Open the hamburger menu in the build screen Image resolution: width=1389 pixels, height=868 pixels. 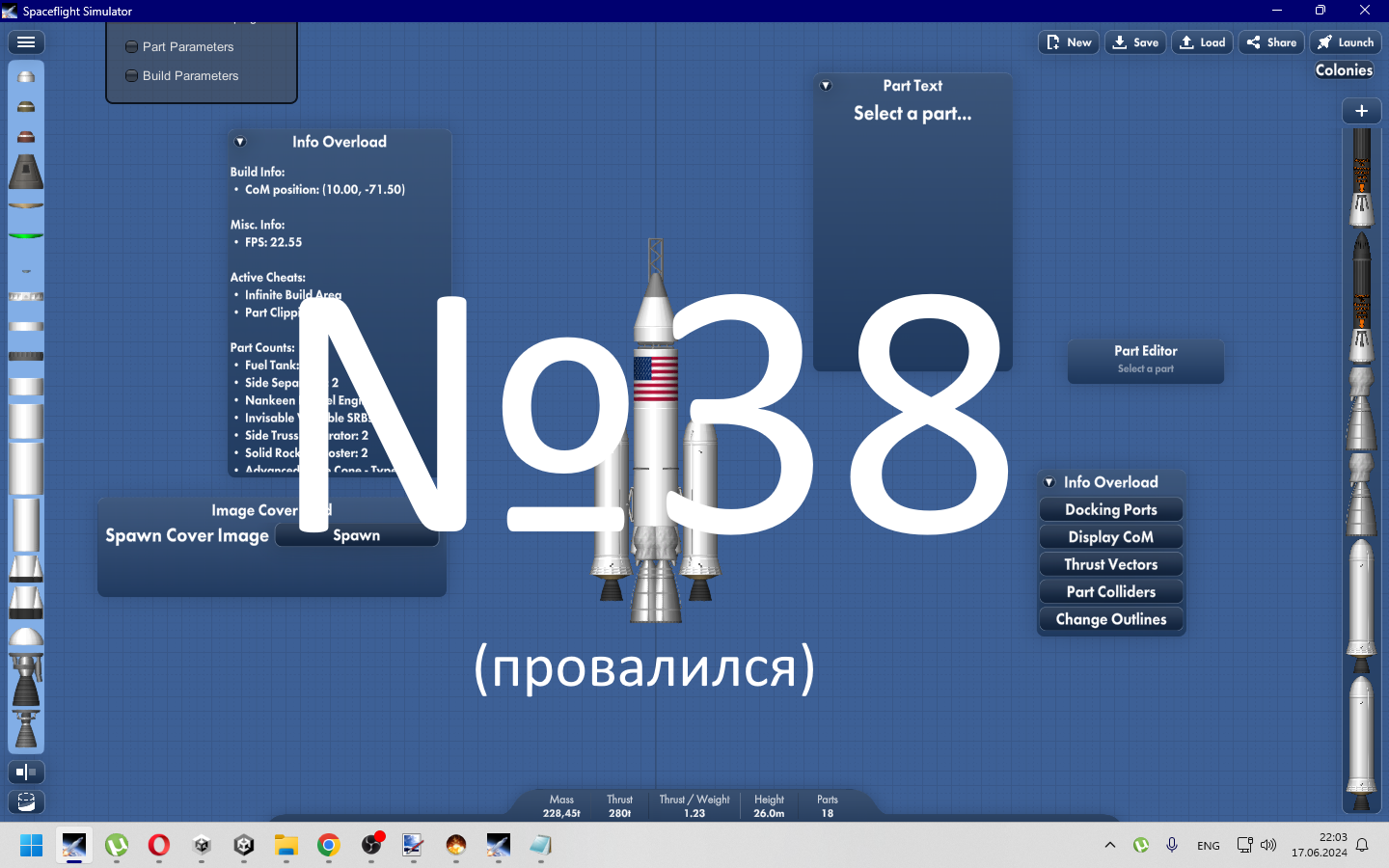(x=26, y=42)
